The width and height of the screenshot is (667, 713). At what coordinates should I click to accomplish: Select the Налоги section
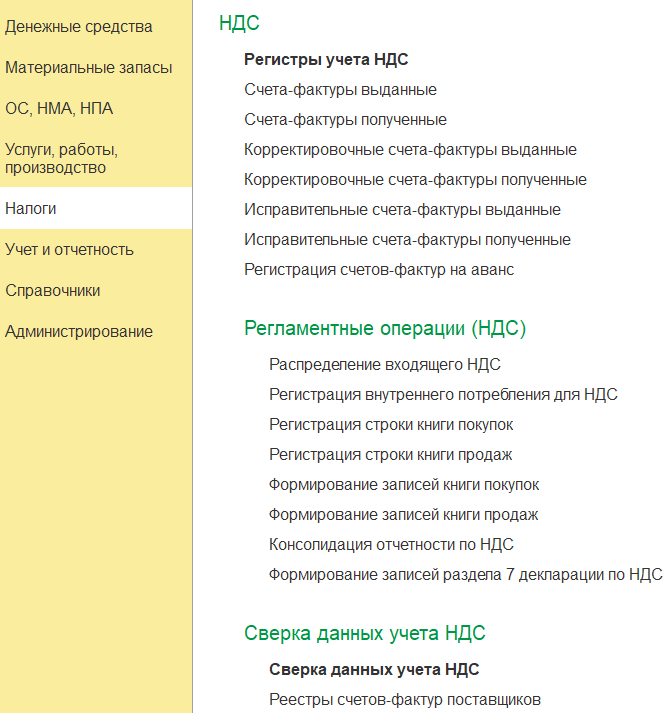(30, 209)
